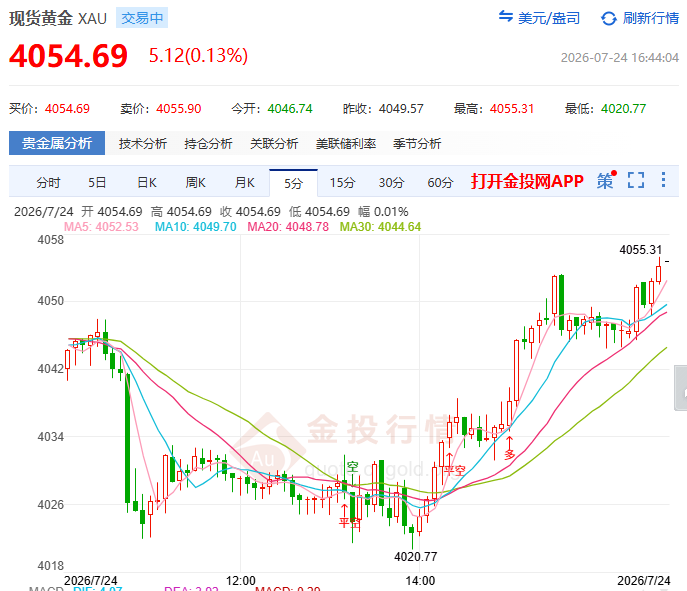Image resolution: width=687 pixels, height=591 pixels.
Task: Switch chart to 月K view
Action: [x=244, y=182]
